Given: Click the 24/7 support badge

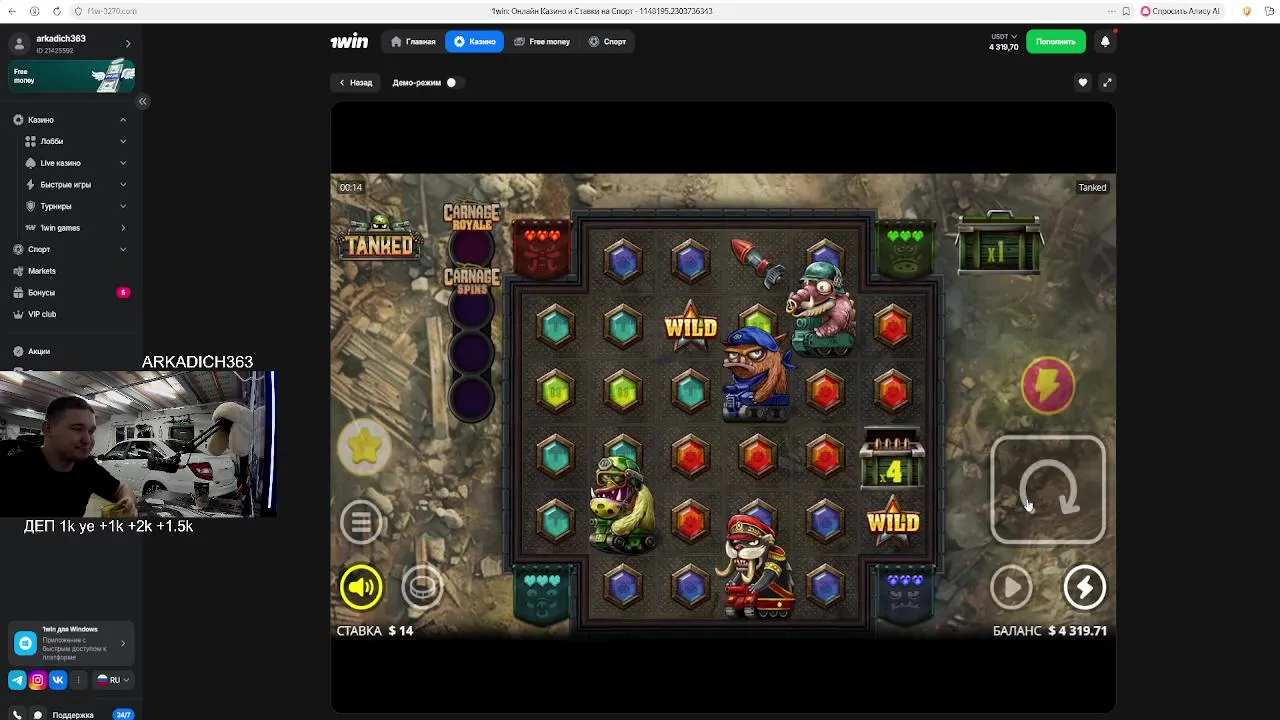Looking at the screenshot, I should point(123,715).
